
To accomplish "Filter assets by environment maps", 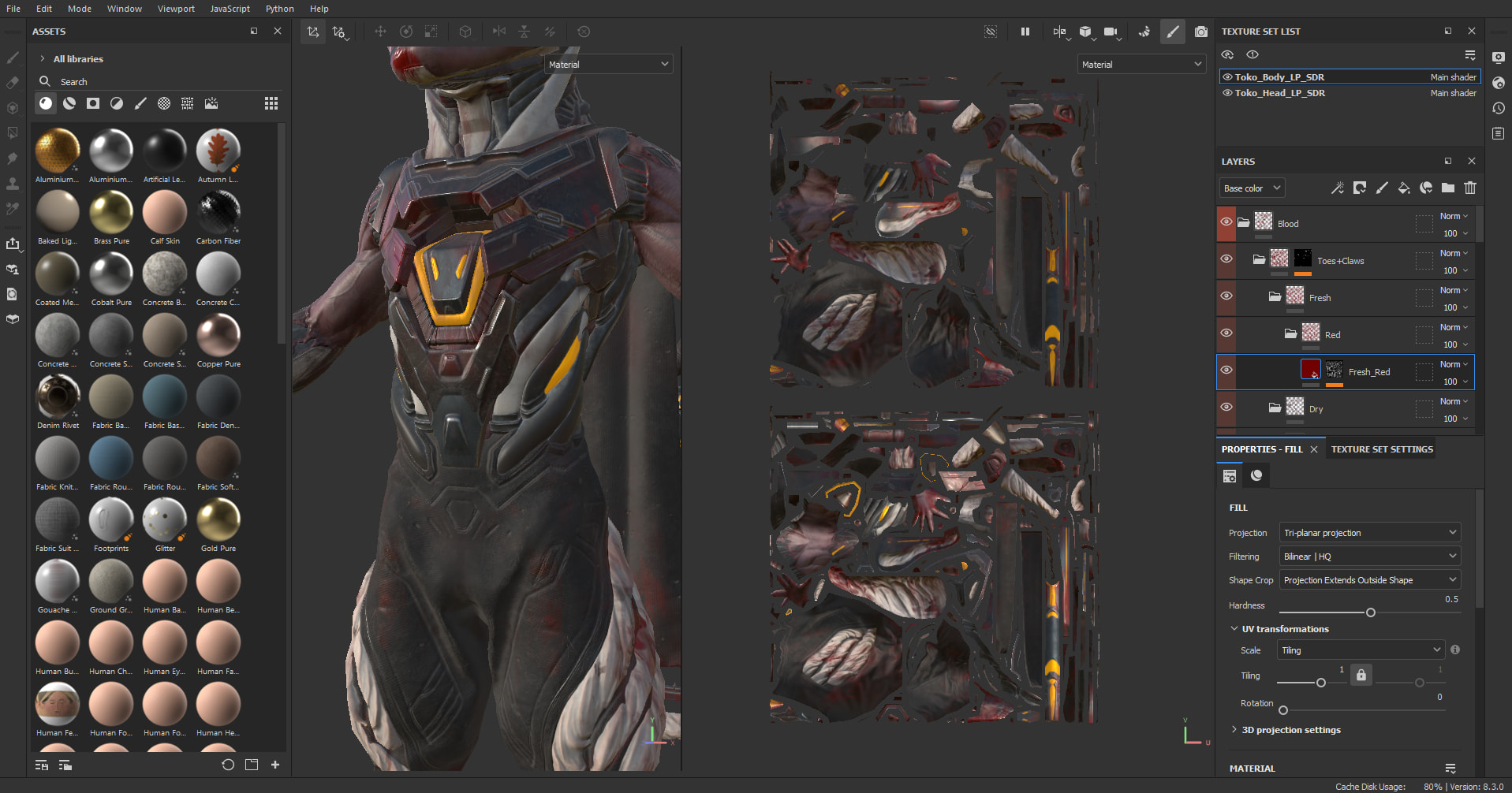I will (211, 103).
